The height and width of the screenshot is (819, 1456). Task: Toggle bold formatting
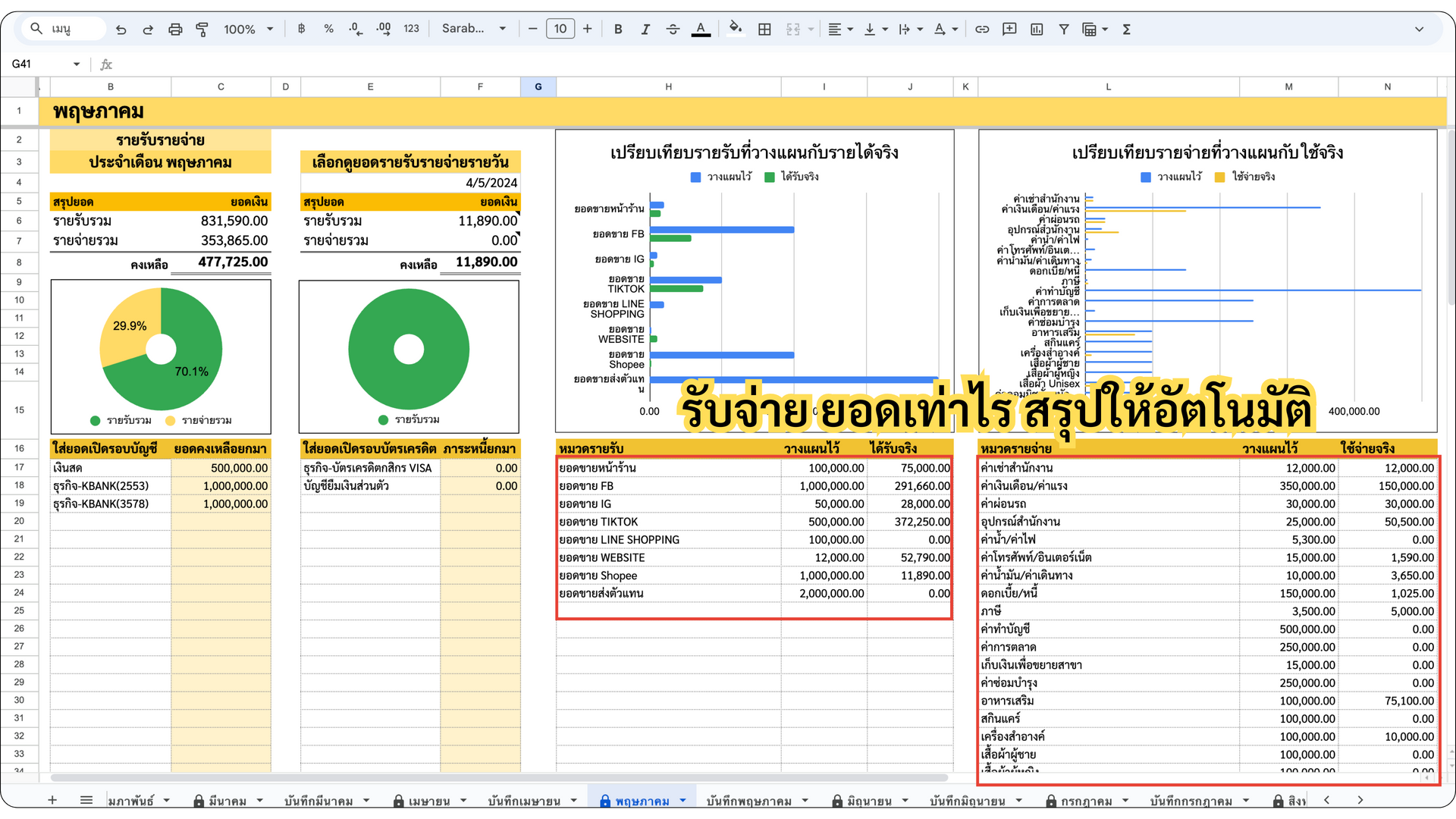[x=618, y=29]
